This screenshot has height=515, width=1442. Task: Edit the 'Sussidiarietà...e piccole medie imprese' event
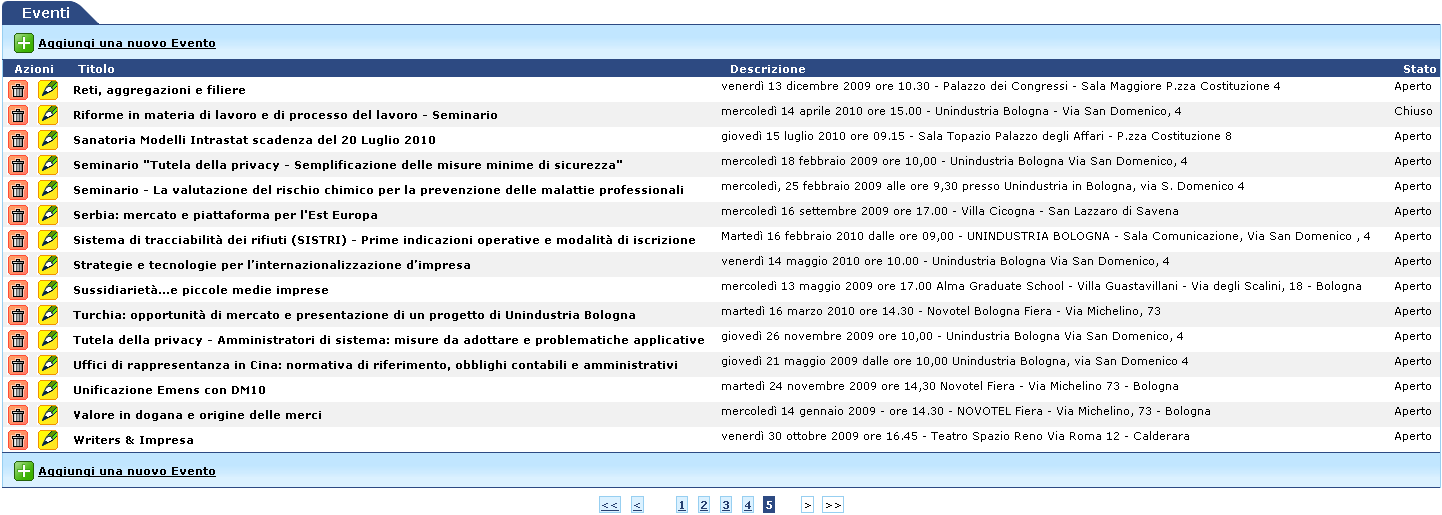(48, 290)
